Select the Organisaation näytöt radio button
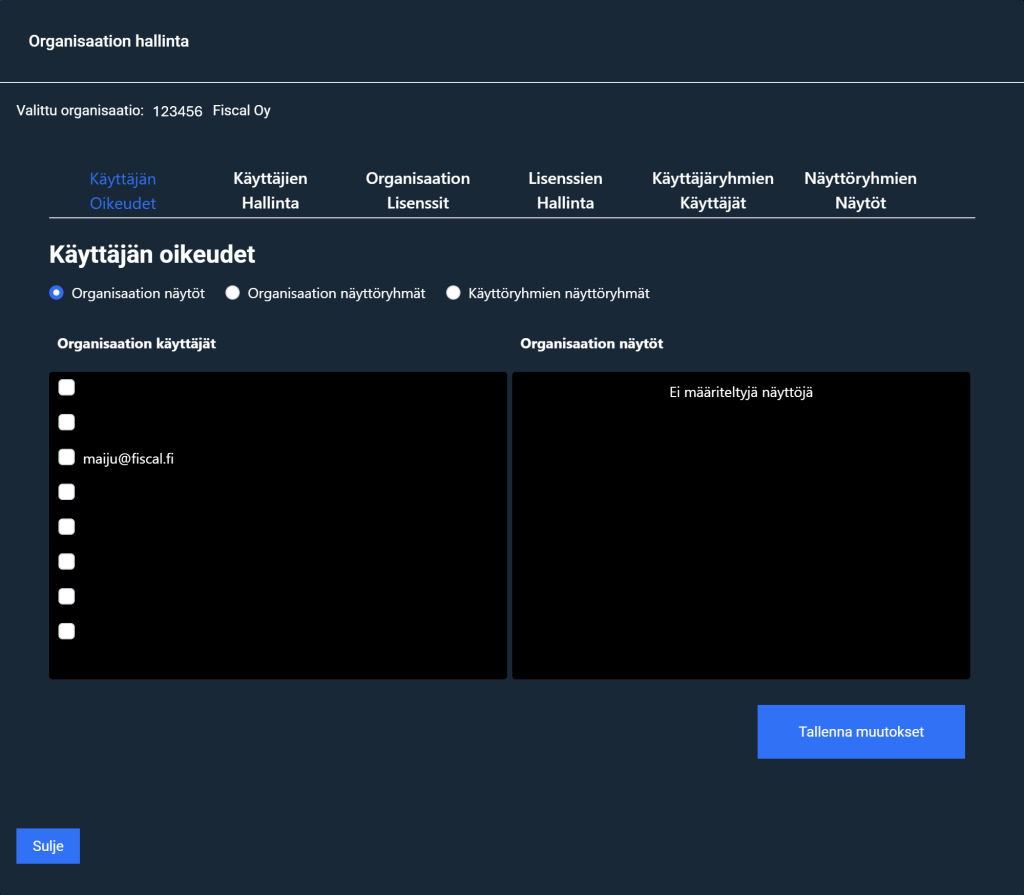 point(57,293)
